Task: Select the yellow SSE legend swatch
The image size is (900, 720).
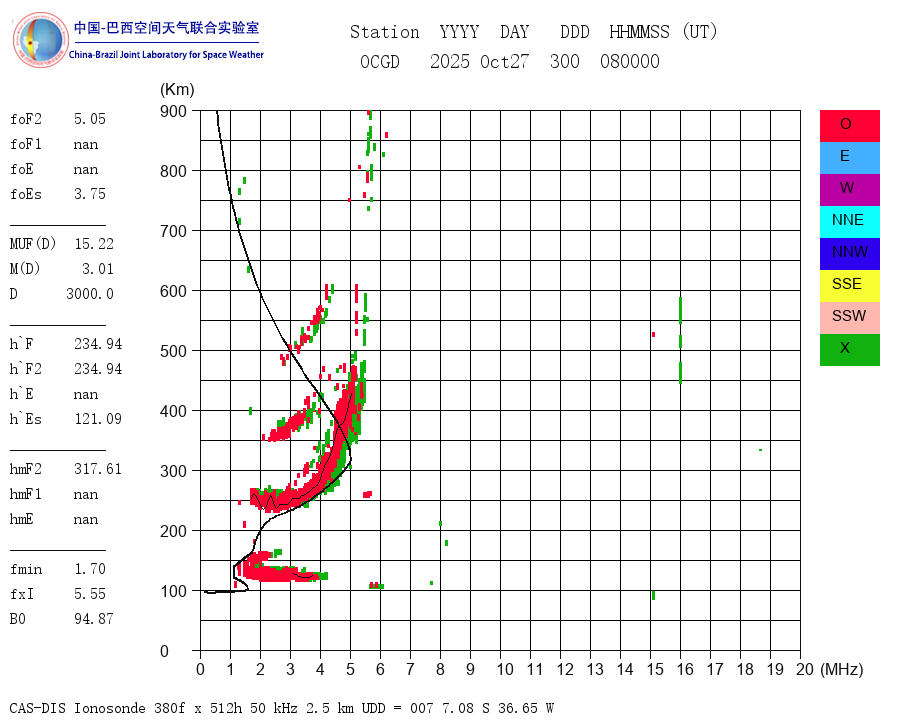Action: point(849,286)
